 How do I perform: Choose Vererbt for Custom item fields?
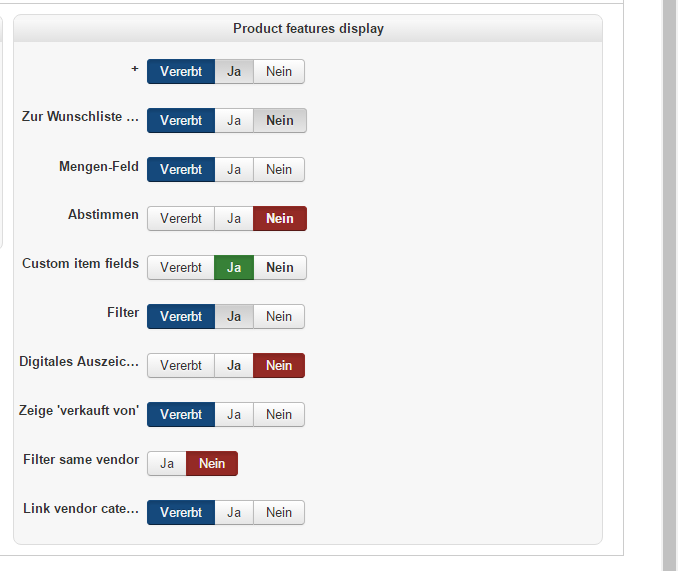(x=181, y=268)
